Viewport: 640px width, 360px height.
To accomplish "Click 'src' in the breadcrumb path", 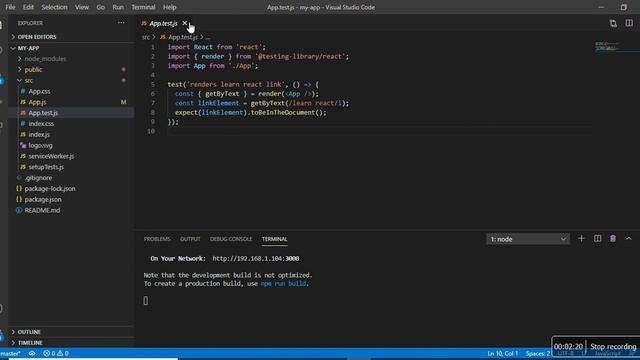I will [x=146, y=37].
